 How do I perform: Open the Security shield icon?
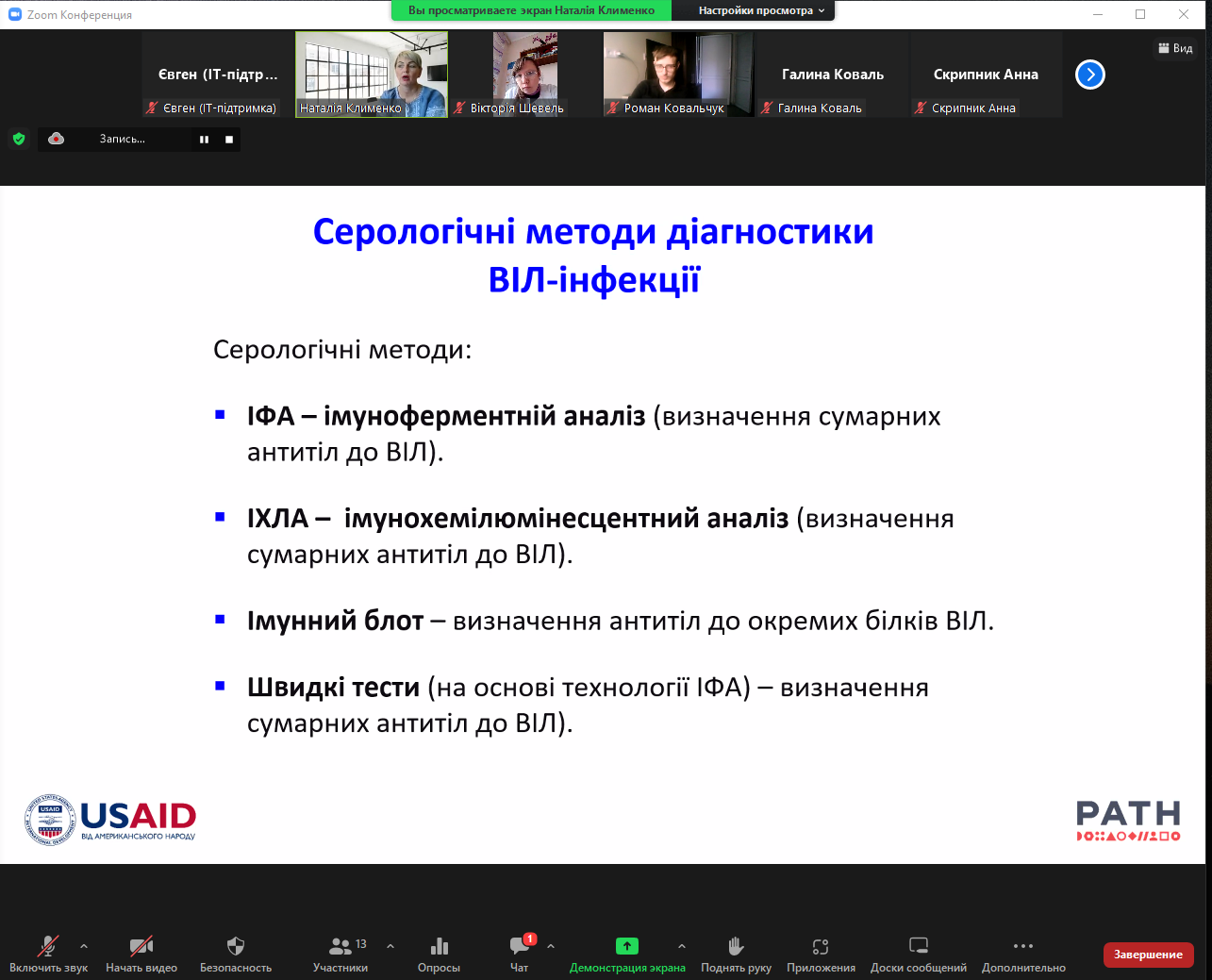pyautogui.click(x=236, y=946)
